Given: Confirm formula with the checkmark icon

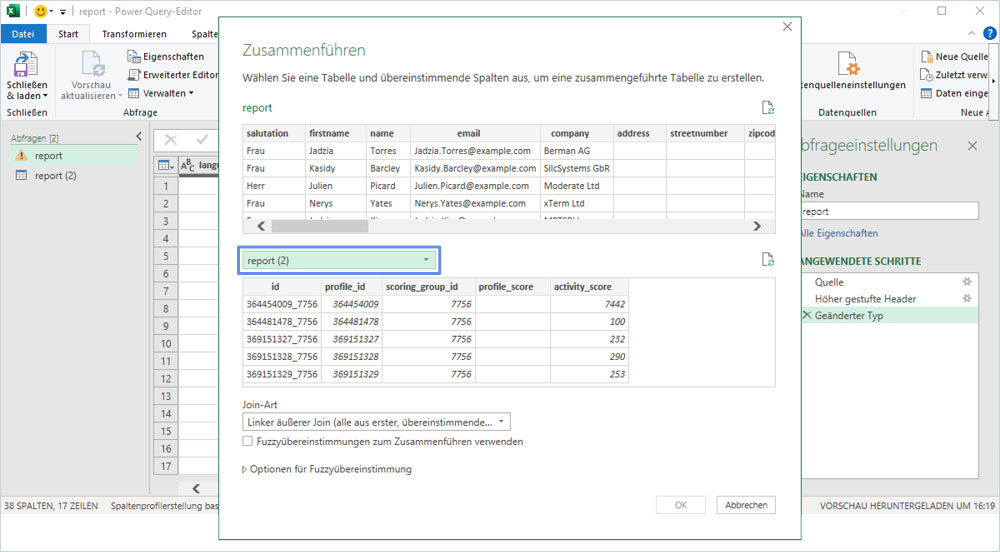Looking at the screenshot, I should click(202, 140).
